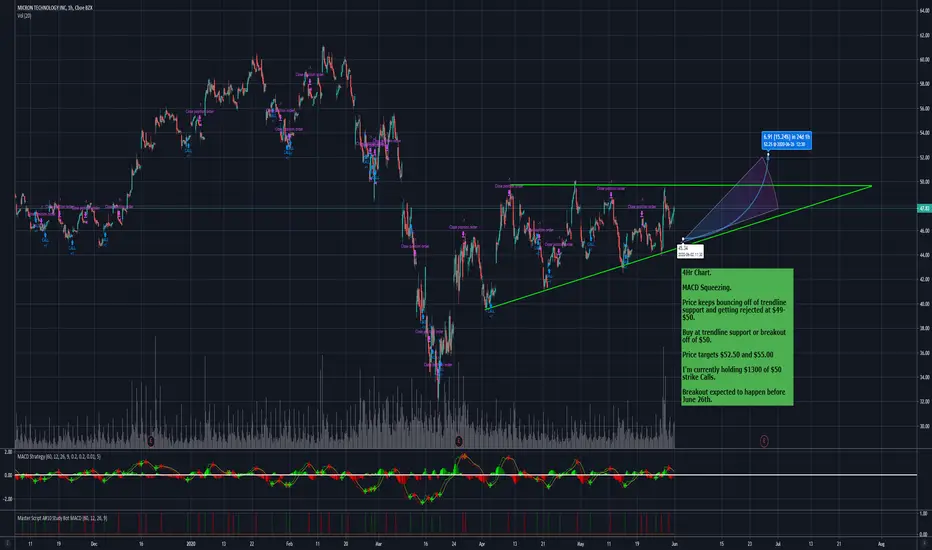Select the blue forecast label showing 6.91 (15.24%)
Screen dimensions: 932x550
786,140
